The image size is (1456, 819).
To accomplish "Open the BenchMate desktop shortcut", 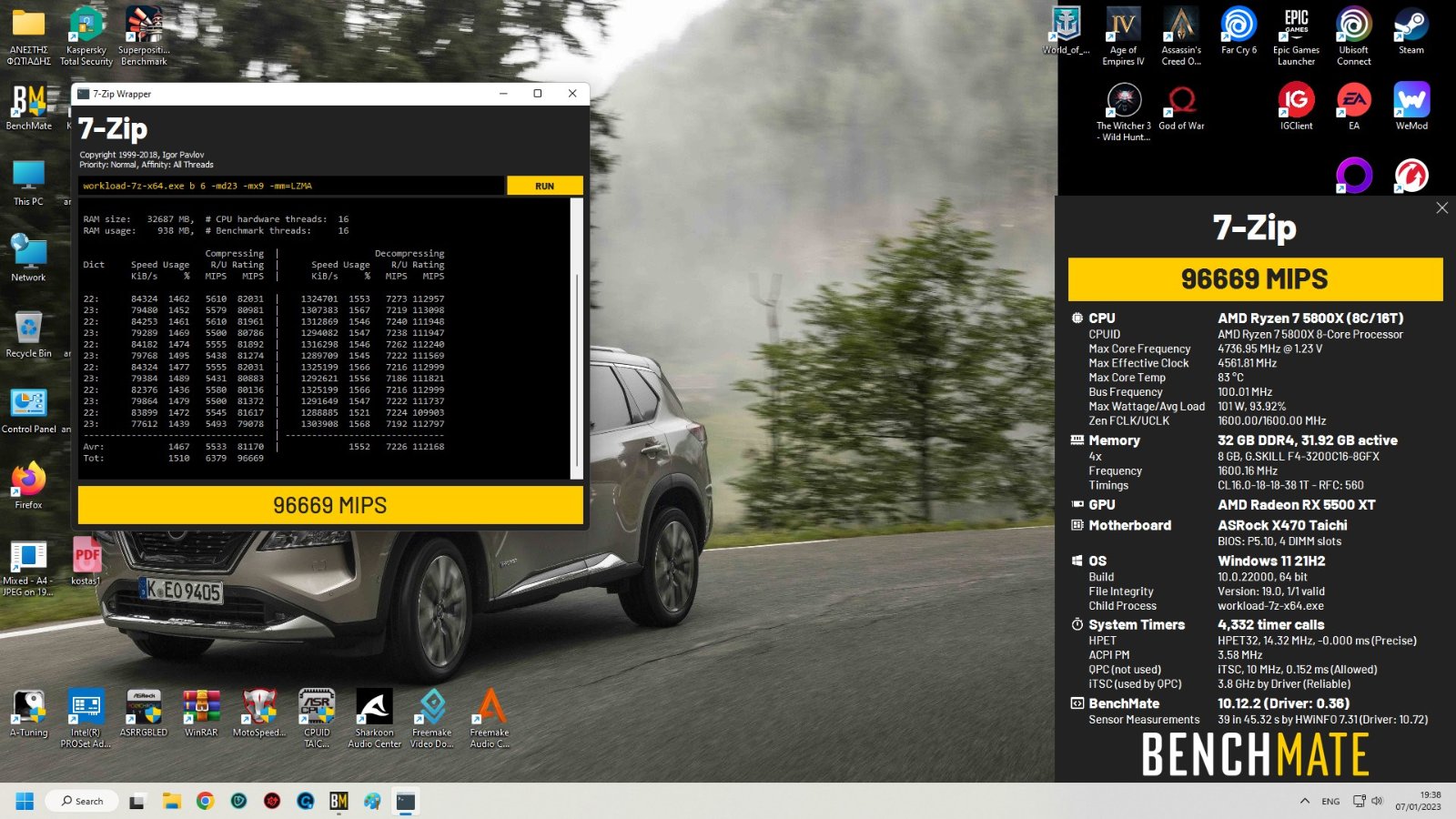I will point(29,107).
